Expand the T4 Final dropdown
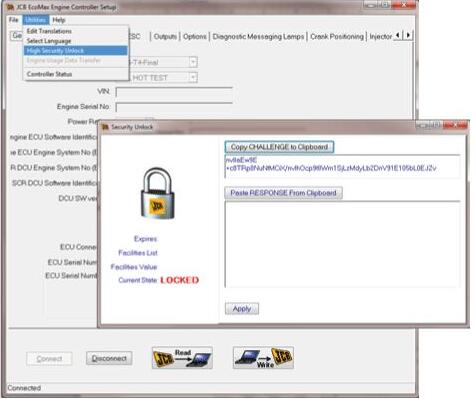 [193, 62]
